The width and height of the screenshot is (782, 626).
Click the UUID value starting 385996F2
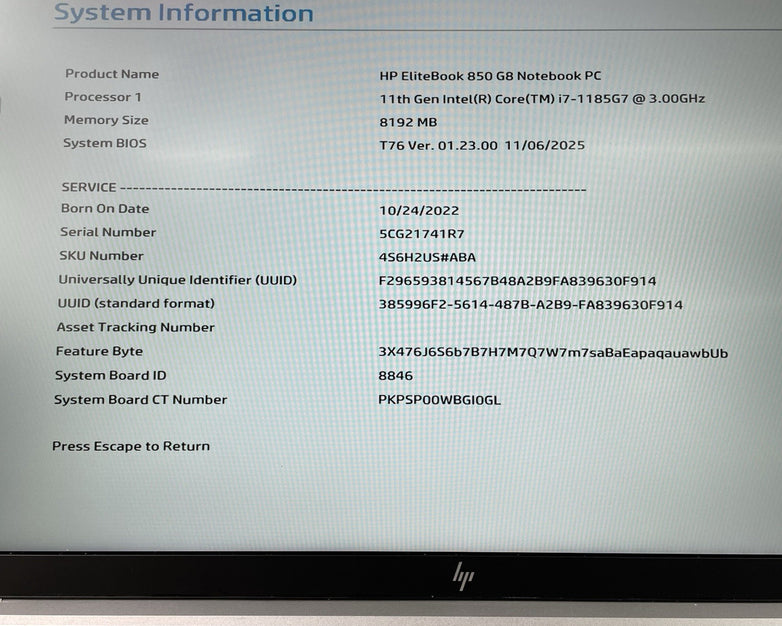pos(531,305)
